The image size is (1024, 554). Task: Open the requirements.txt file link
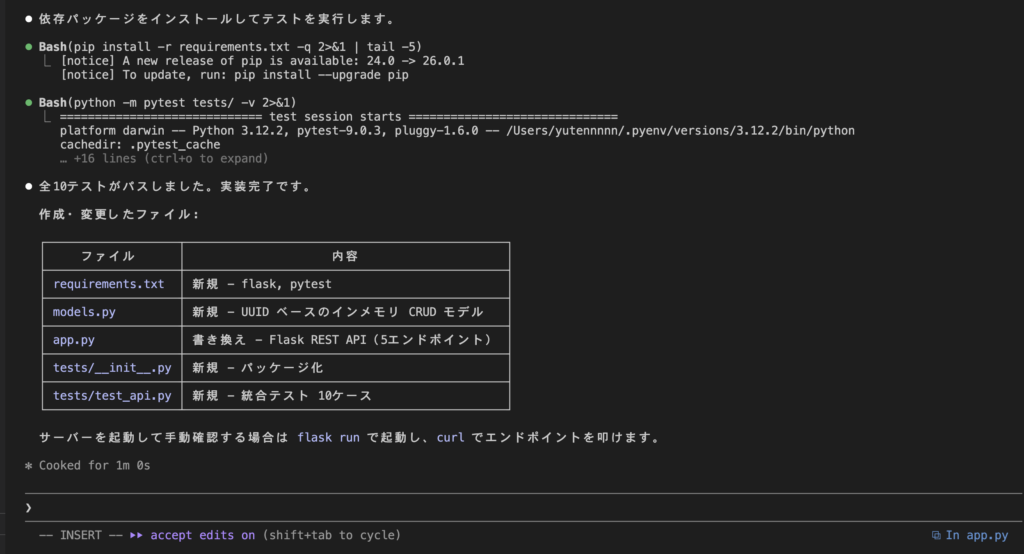click(x=108, y=284)
